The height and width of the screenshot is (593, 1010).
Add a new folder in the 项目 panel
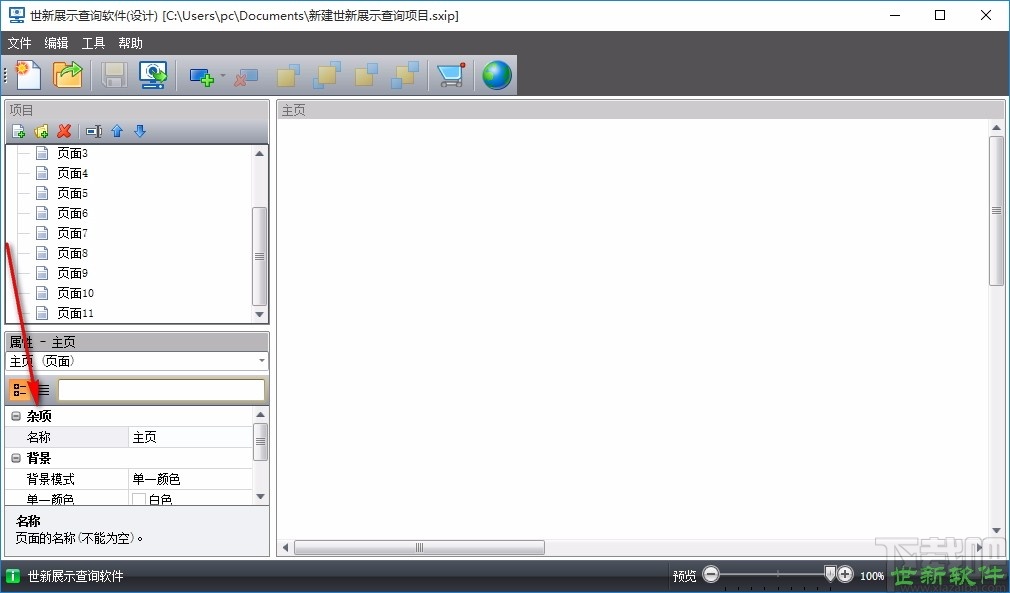41,131
